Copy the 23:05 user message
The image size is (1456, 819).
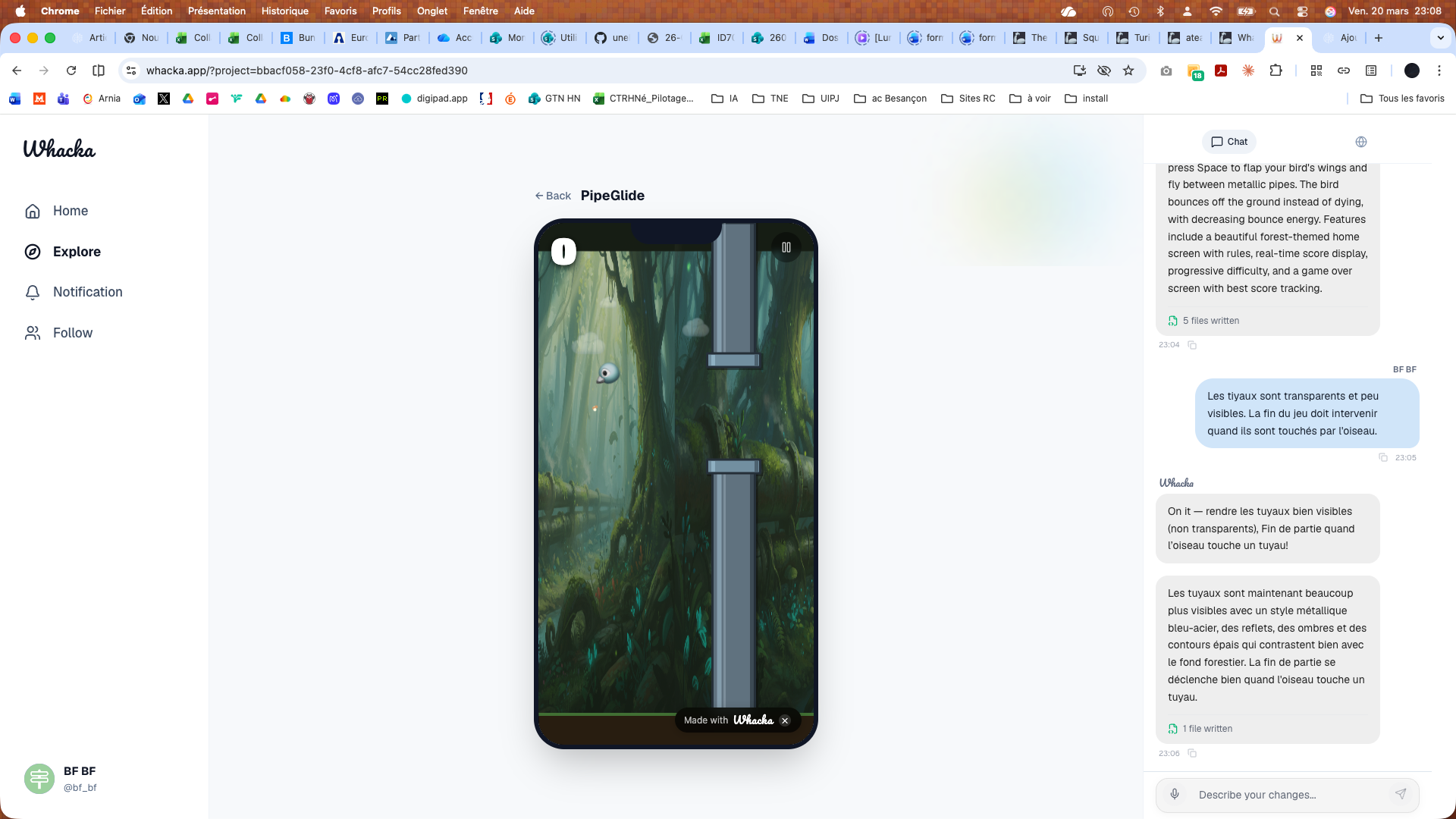(x=1383, y=457)
